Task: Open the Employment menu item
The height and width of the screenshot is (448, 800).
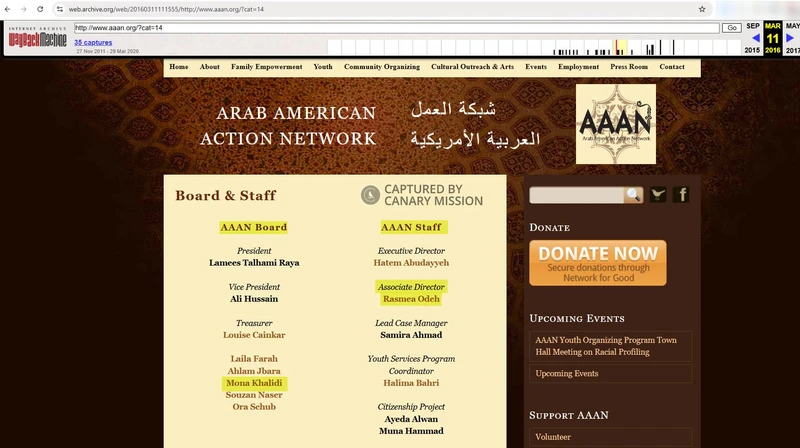Action: coord(579,67)
